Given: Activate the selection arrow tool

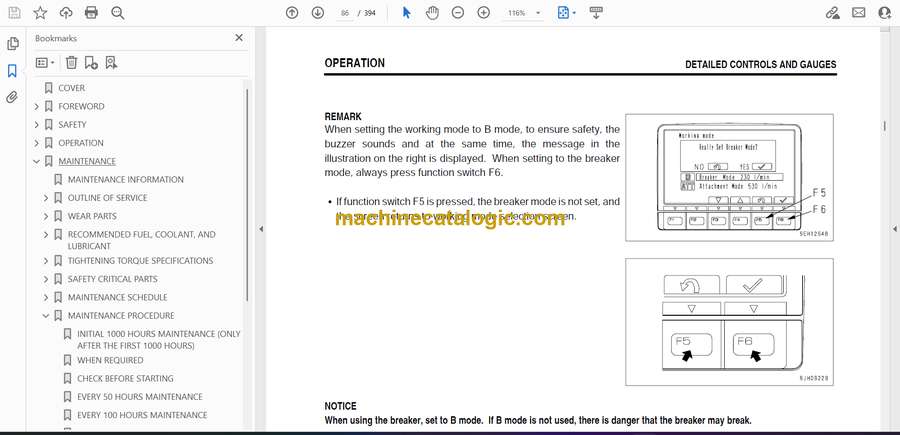Looking at the screenshot, I should click(406, 13).
